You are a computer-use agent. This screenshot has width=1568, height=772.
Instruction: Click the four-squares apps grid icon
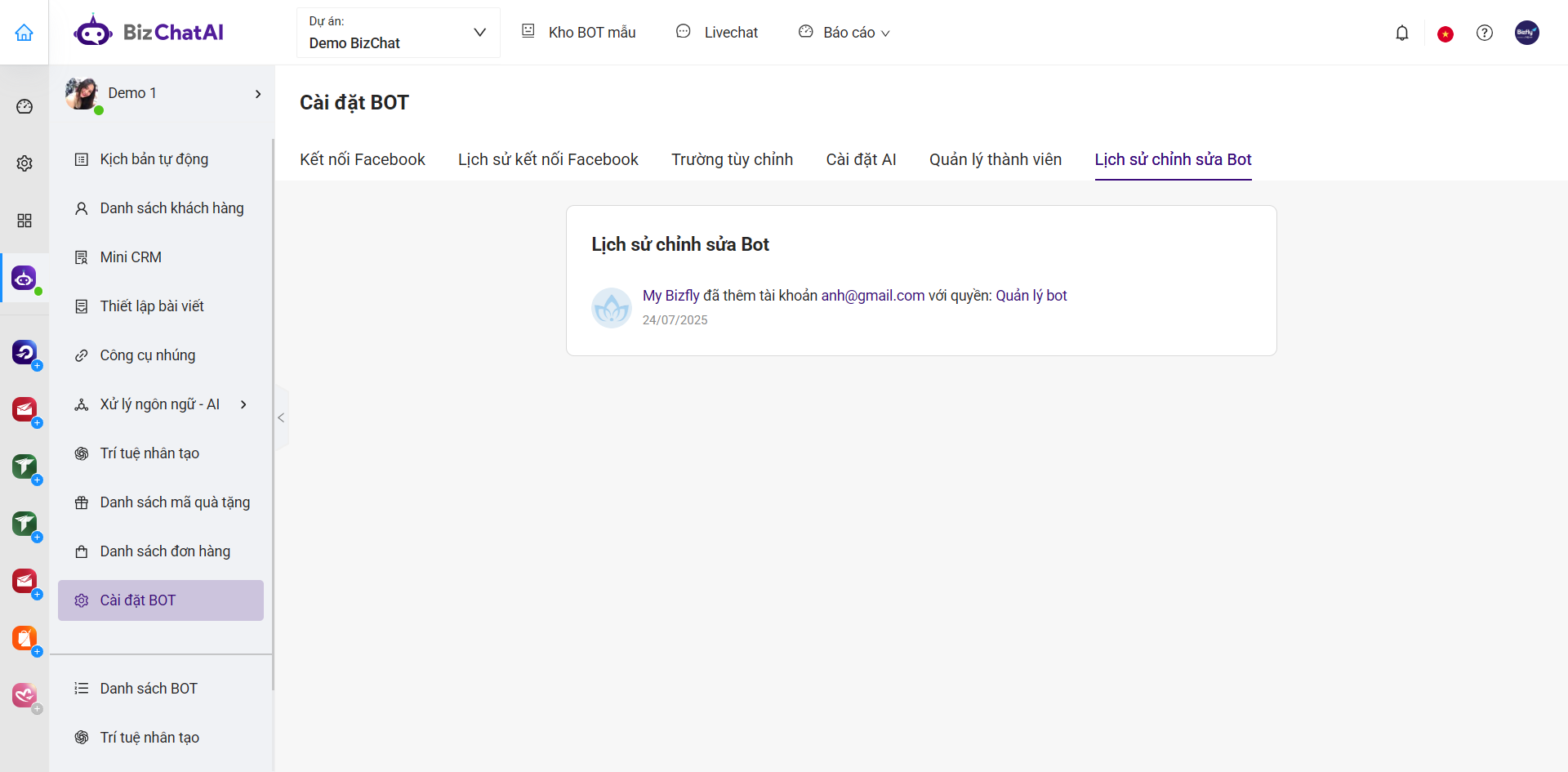tap(24, 221)
